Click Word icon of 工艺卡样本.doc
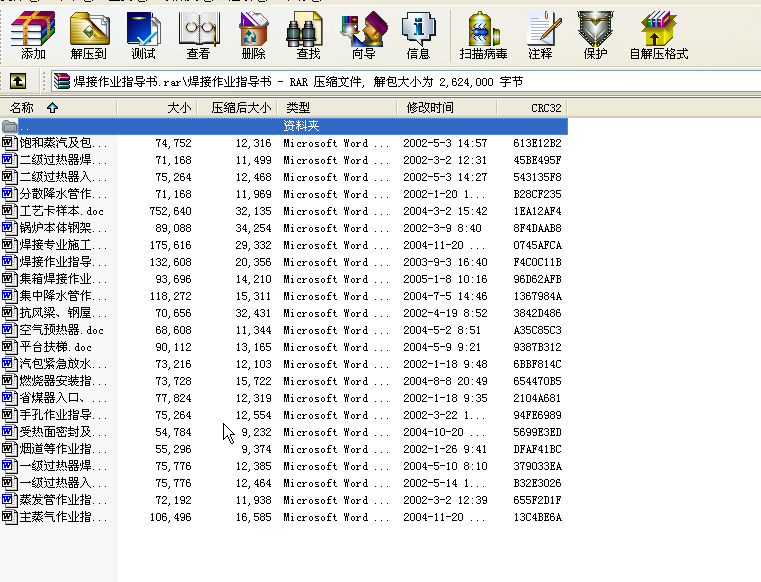 click(x=9, y=211)
